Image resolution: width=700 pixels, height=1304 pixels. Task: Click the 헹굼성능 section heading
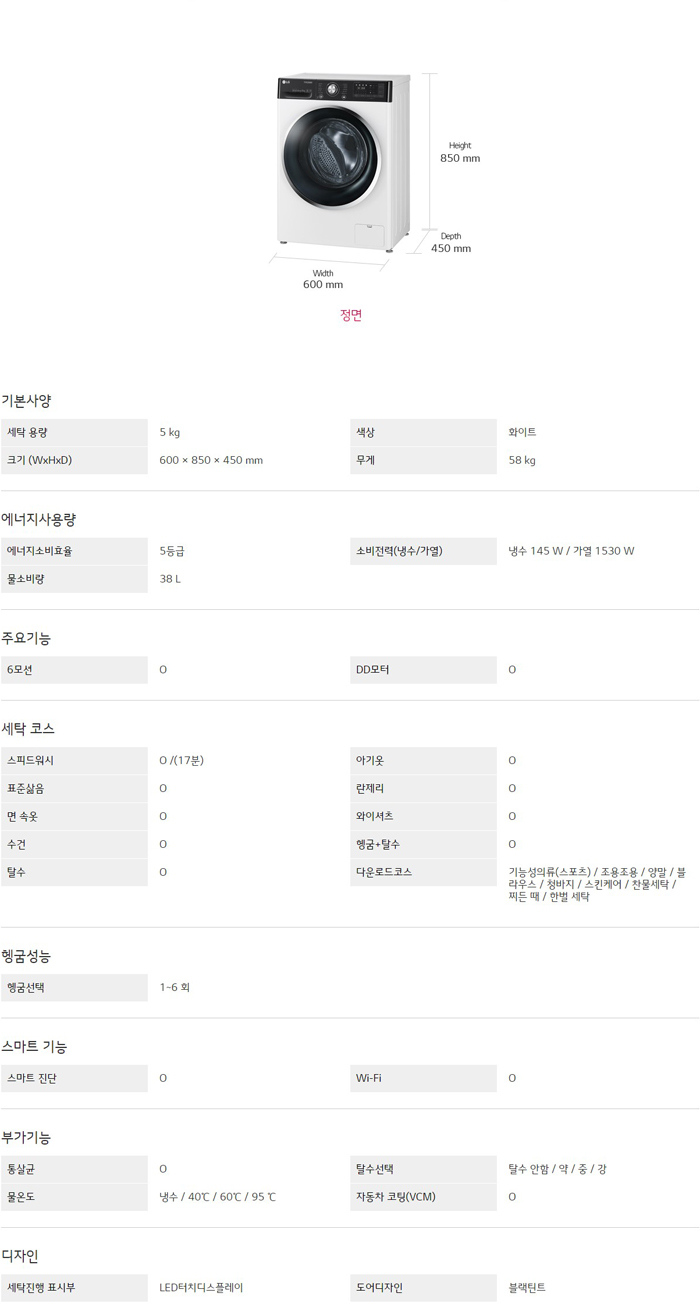(26, 956)
